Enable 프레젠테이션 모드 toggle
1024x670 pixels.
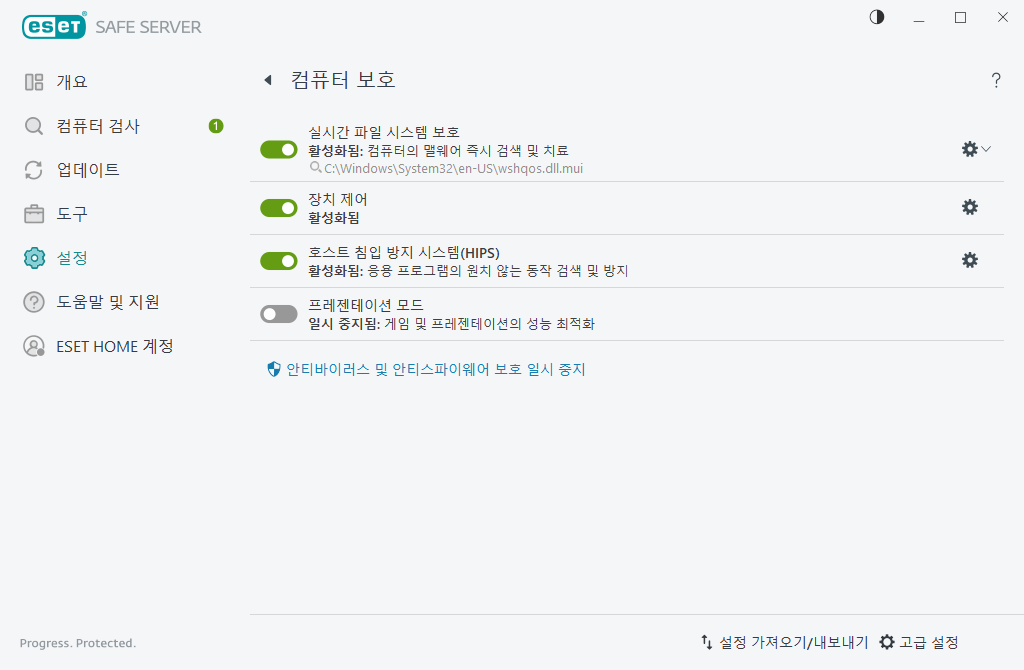coord(279,313)
